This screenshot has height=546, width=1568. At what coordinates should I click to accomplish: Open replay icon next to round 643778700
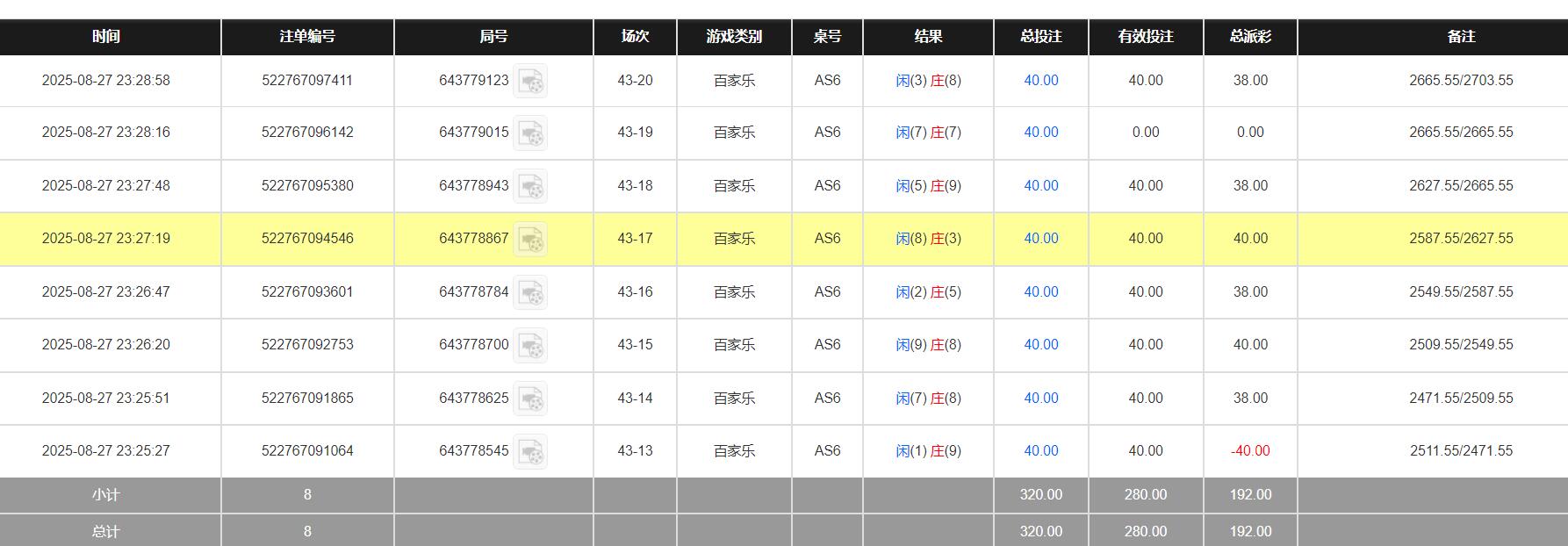[x=530, y=345]
